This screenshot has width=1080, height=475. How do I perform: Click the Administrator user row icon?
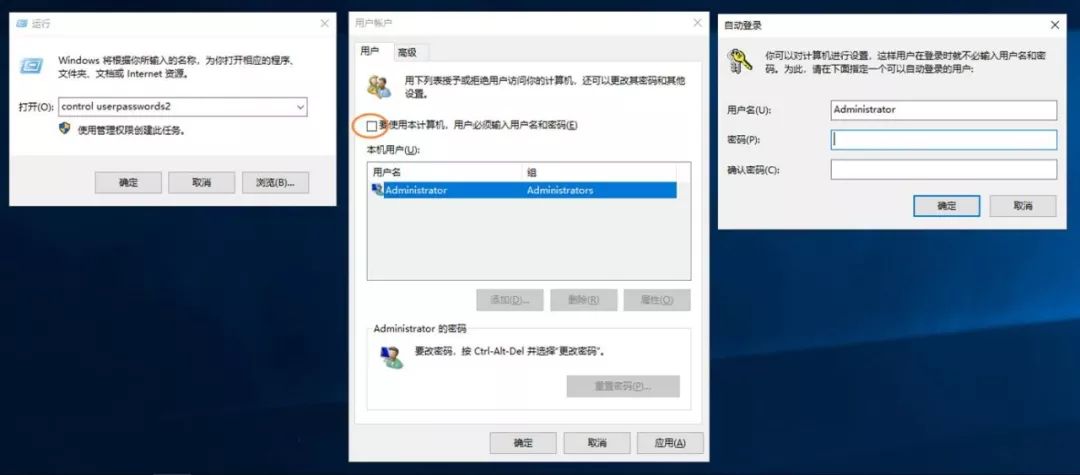tap(377, 190)
